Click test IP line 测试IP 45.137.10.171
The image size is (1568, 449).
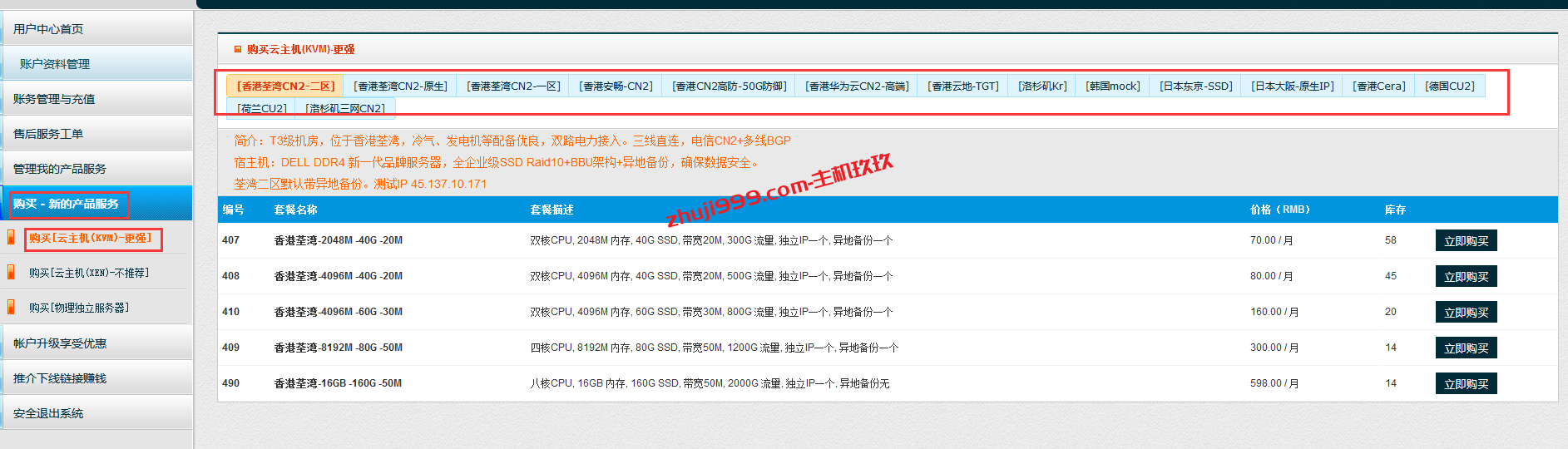[x=430, y=184]
